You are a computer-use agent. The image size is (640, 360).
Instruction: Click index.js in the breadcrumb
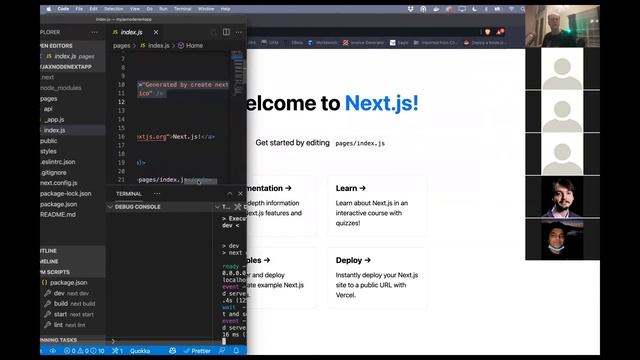tap(158, 46)
